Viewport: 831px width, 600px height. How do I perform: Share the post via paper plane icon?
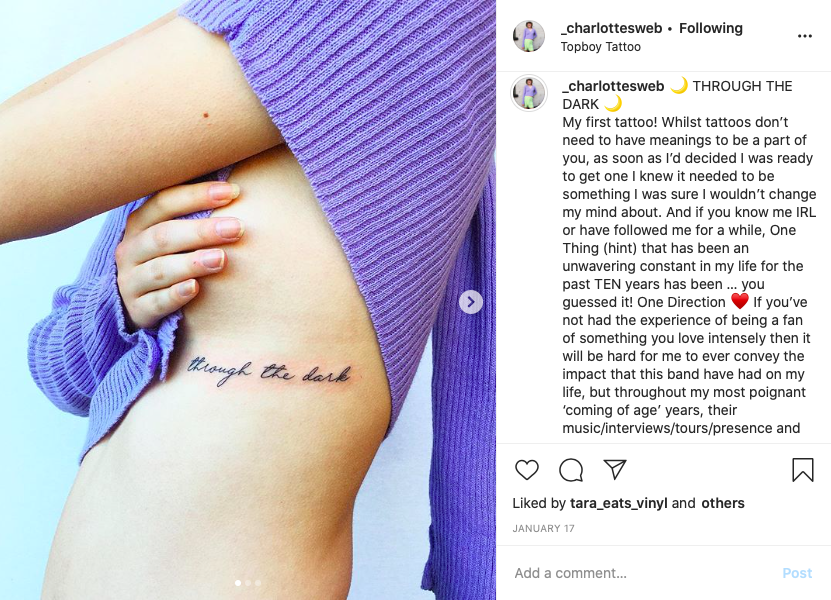[x=615, y=469]
